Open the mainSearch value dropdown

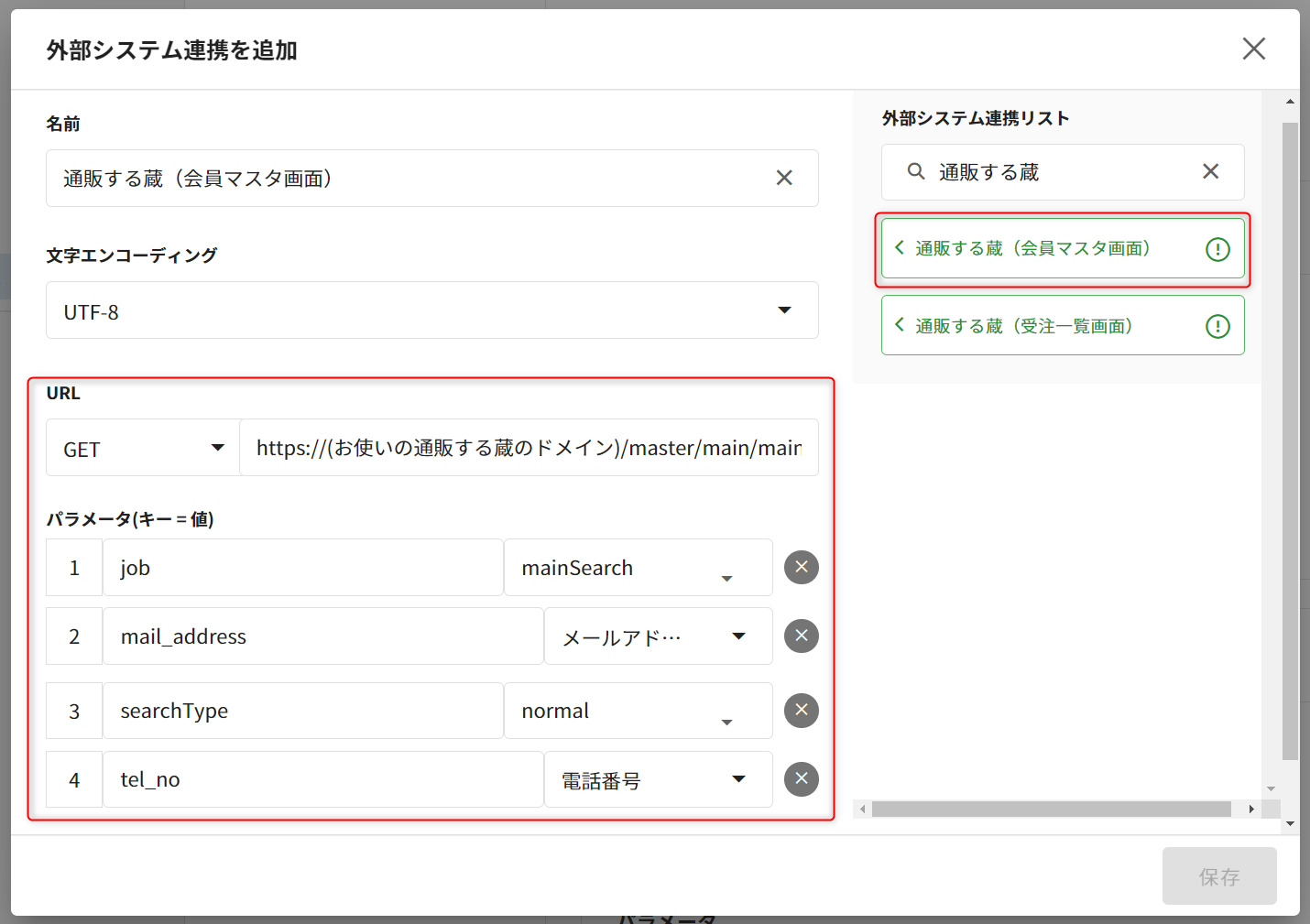point(726,578)
